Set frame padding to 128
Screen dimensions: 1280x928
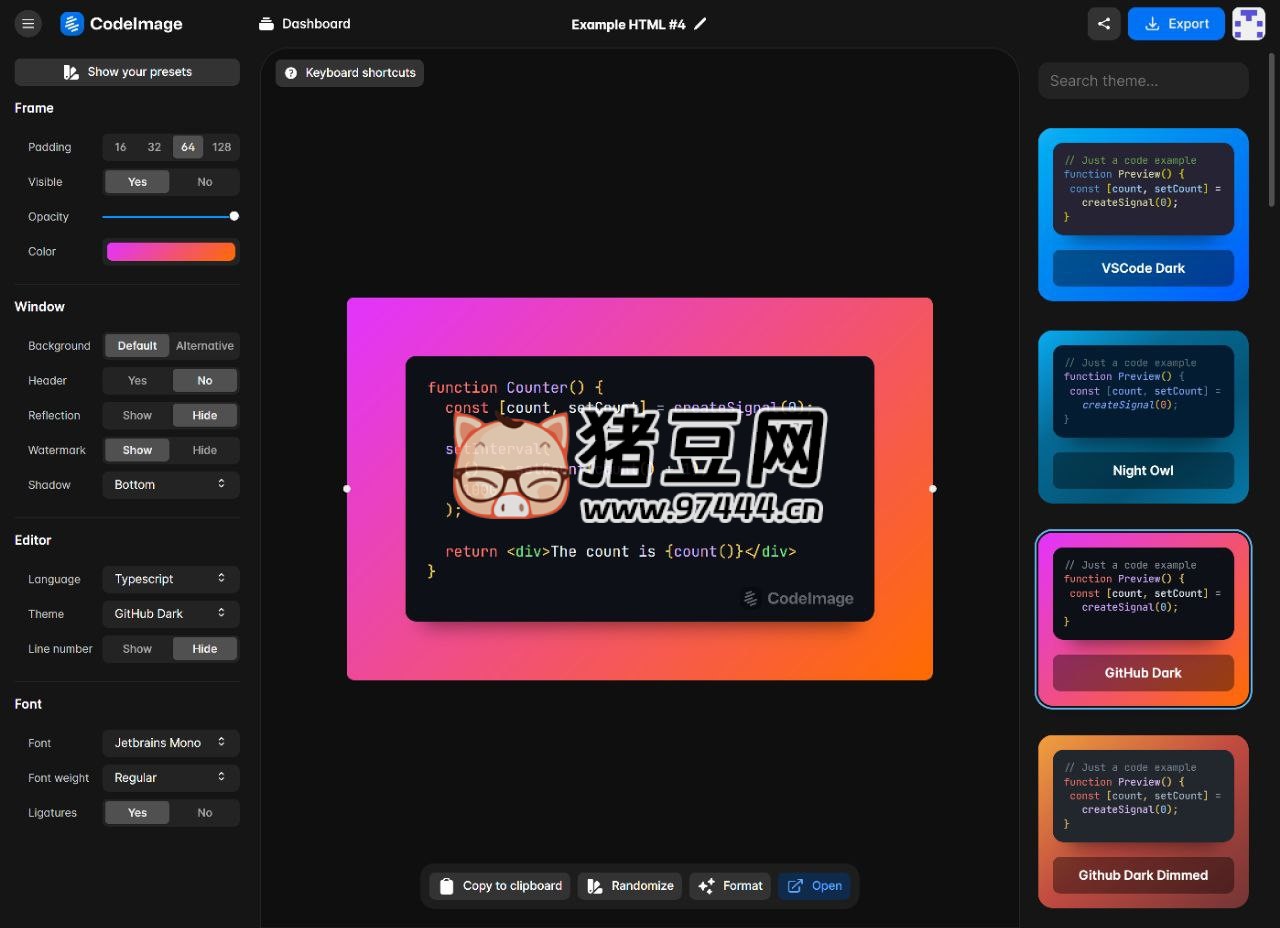(221, 147)
